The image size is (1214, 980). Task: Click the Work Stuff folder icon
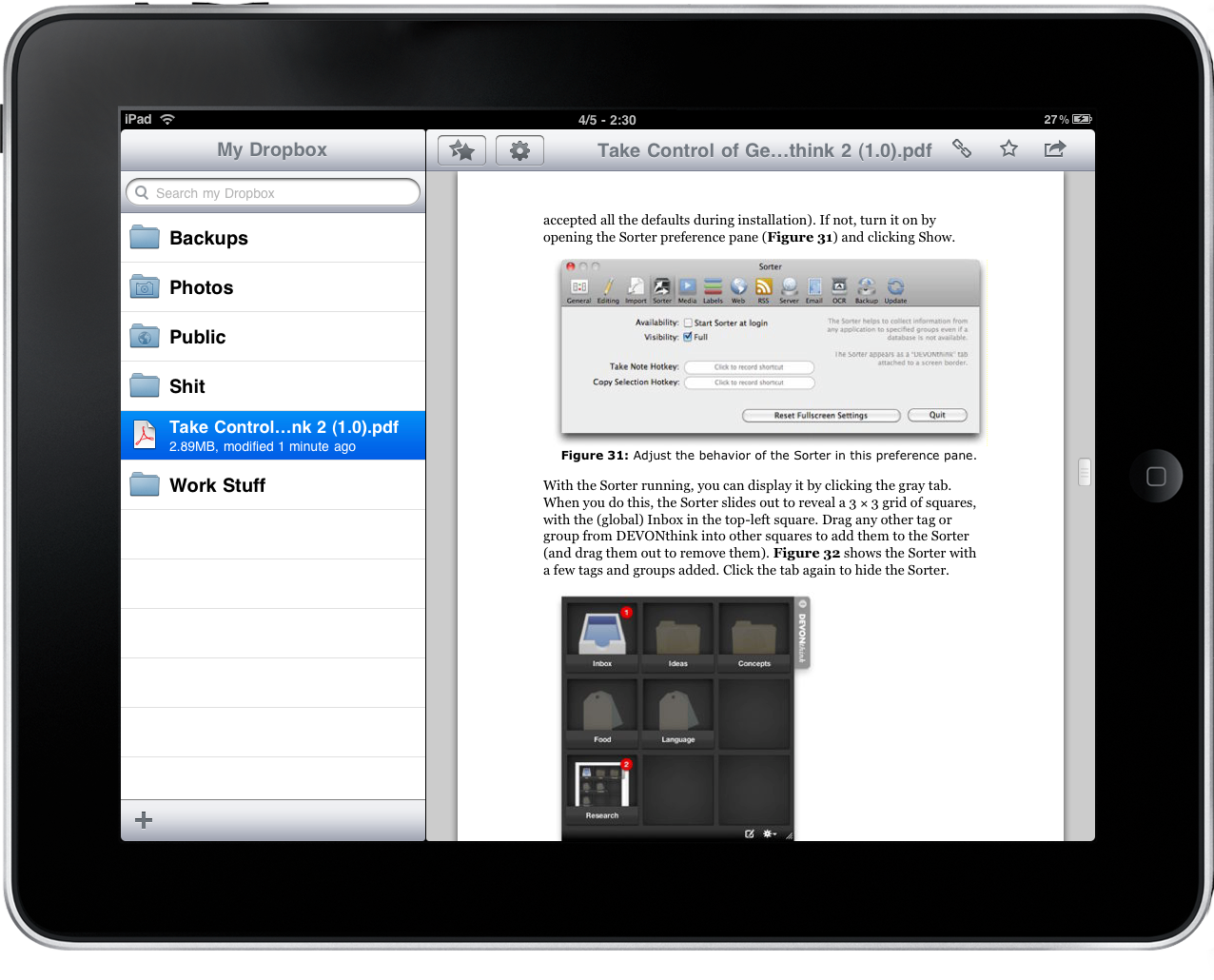pyautogui.click(x=145, y=484)
